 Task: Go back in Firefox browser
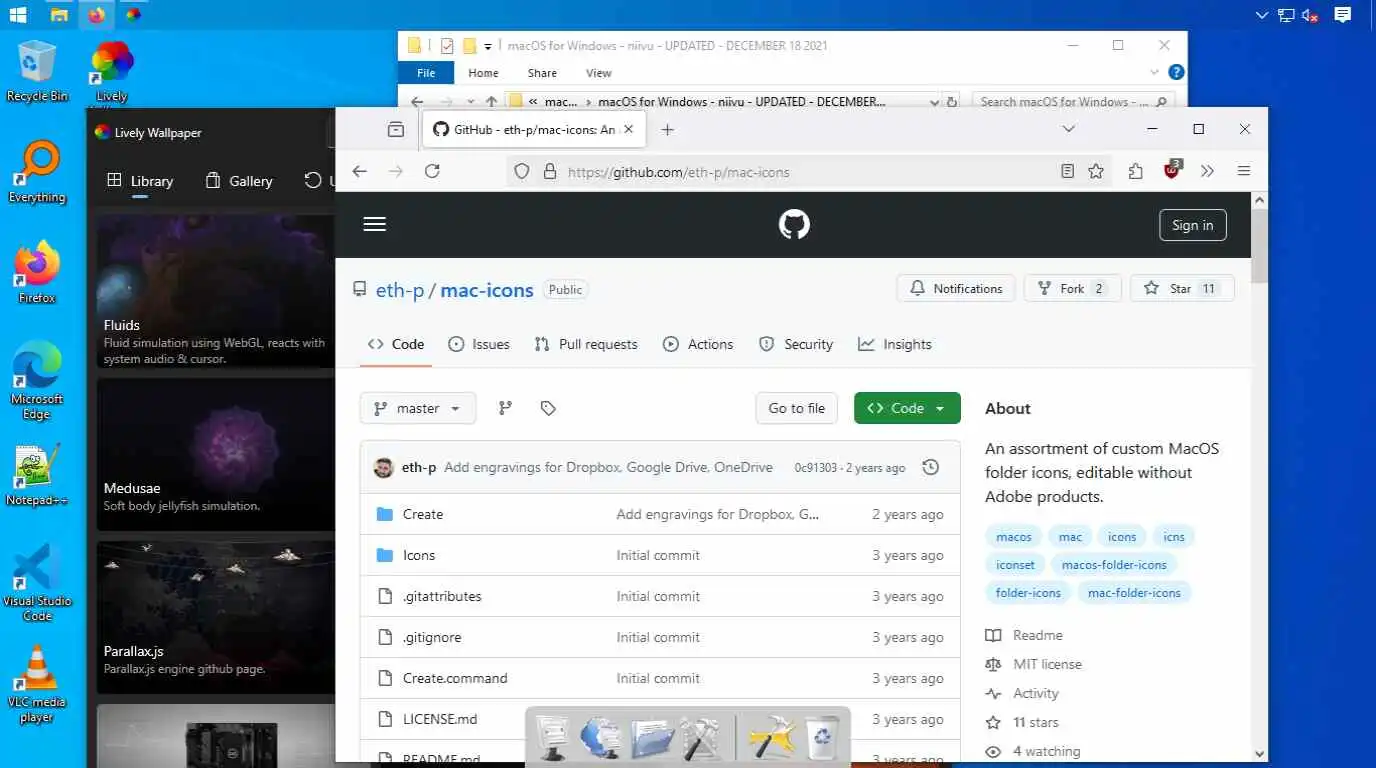click(360, 171)
